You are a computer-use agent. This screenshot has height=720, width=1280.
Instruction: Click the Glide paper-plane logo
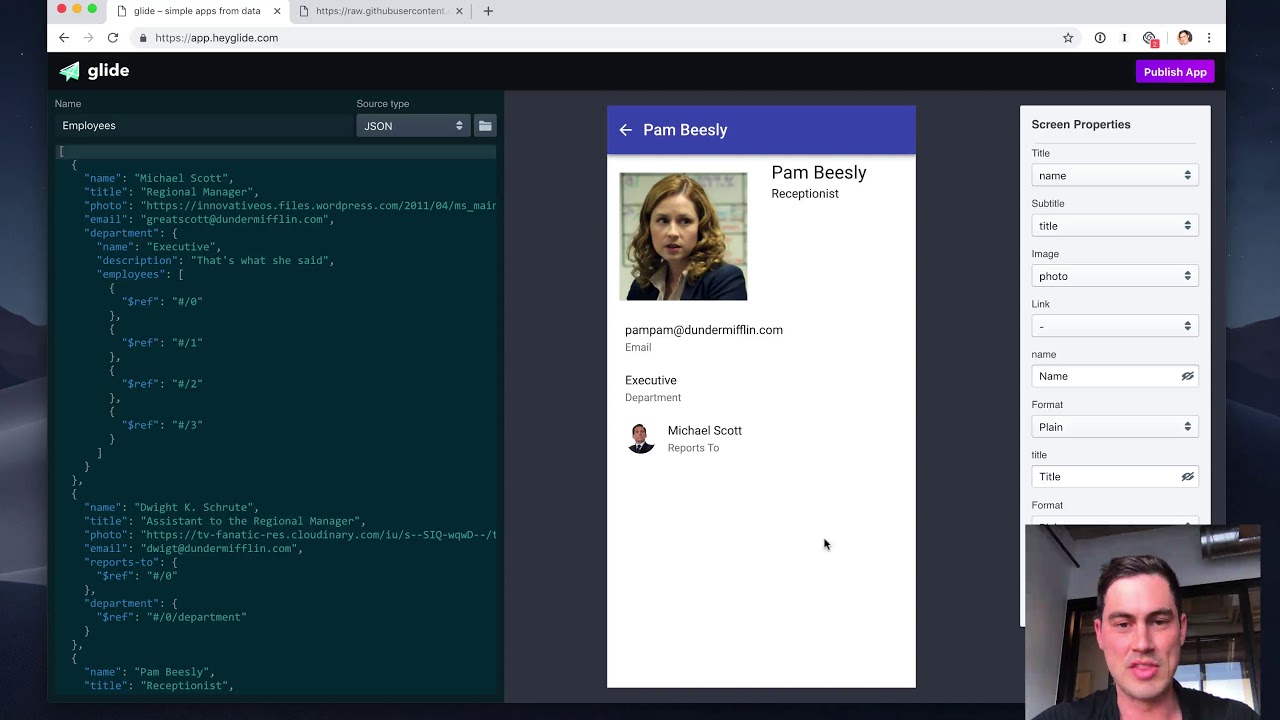pyautogui.click(x=69, y=71)
